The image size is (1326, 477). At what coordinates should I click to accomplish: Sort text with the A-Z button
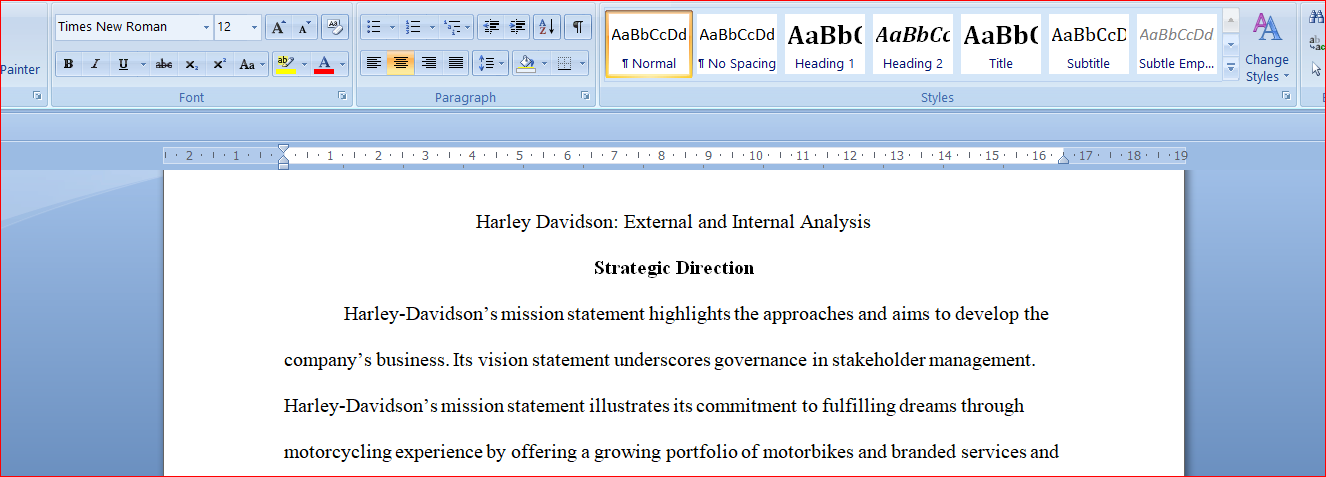click(546, 27)
